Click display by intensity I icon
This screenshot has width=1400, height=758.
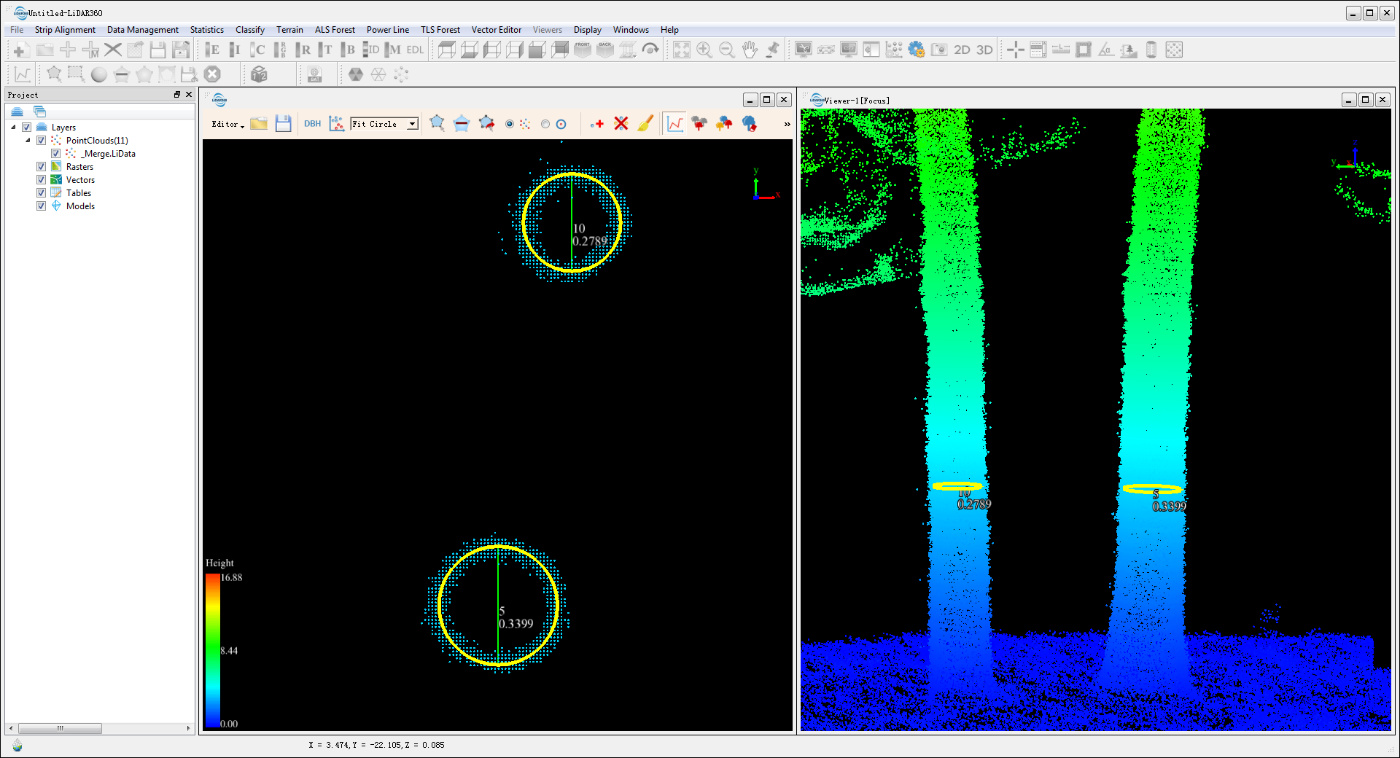tap(235, 49)
